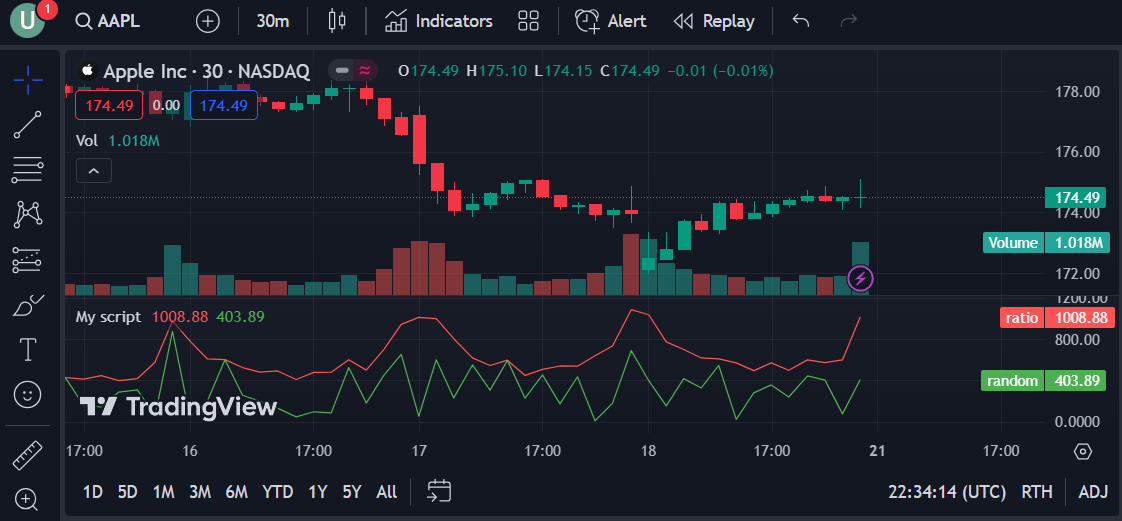This screenshot has width=1122, height=521.
Task: Click the blue 174.49 buy price button
Action: pyautogui.click(x=224, y=106)
